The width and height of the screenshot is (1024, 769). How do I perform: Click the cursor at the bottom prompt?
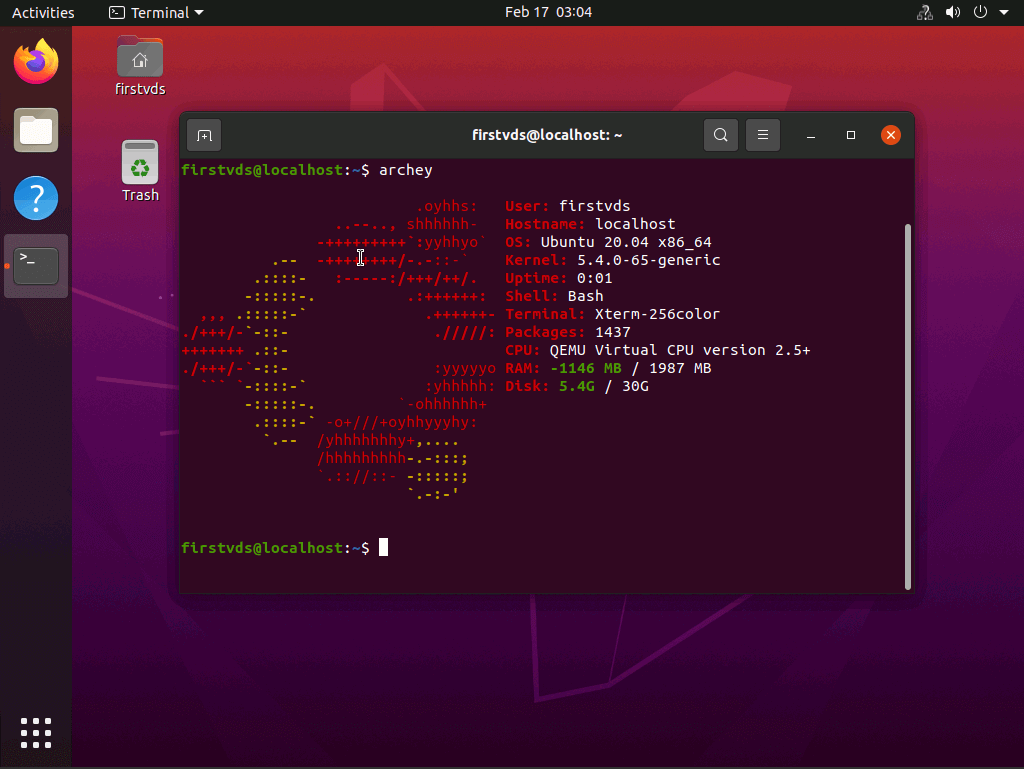click(383, 547)
